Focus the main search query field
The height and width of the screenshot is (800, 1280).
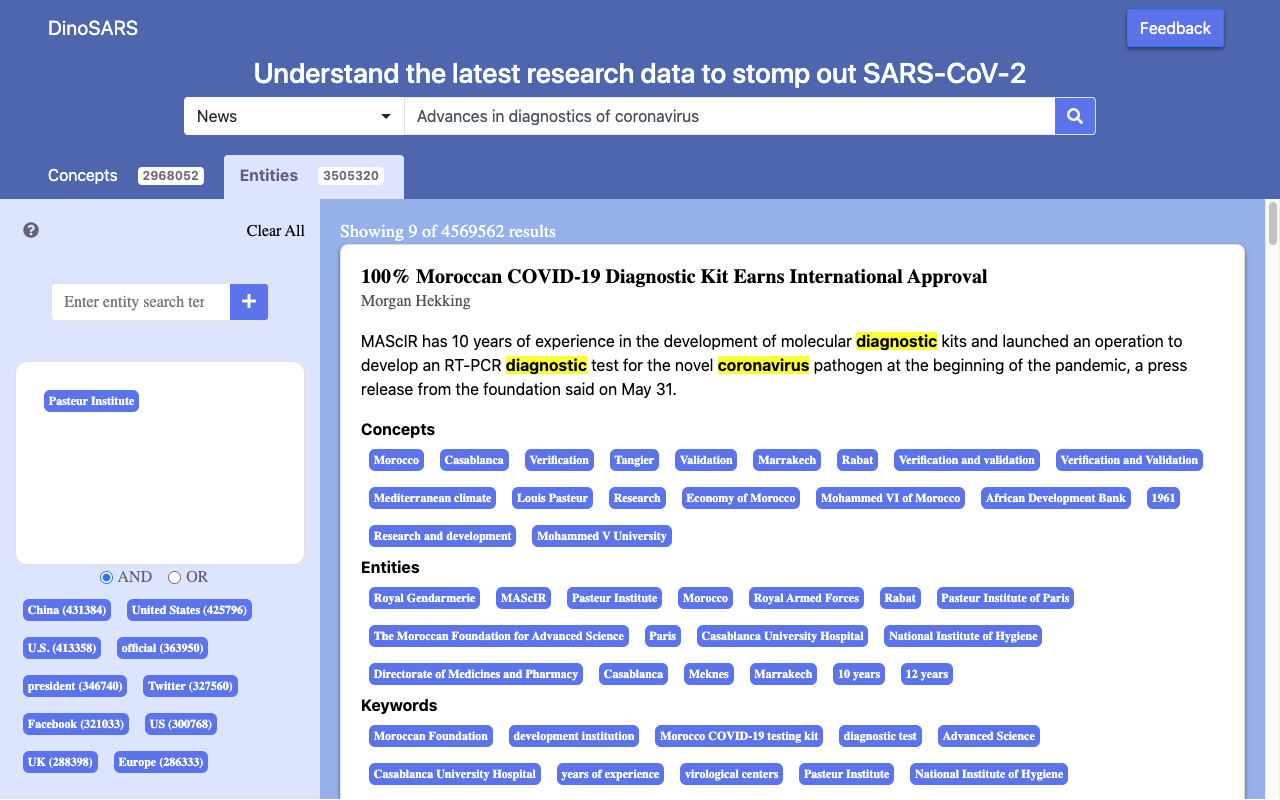coord(730,116)
